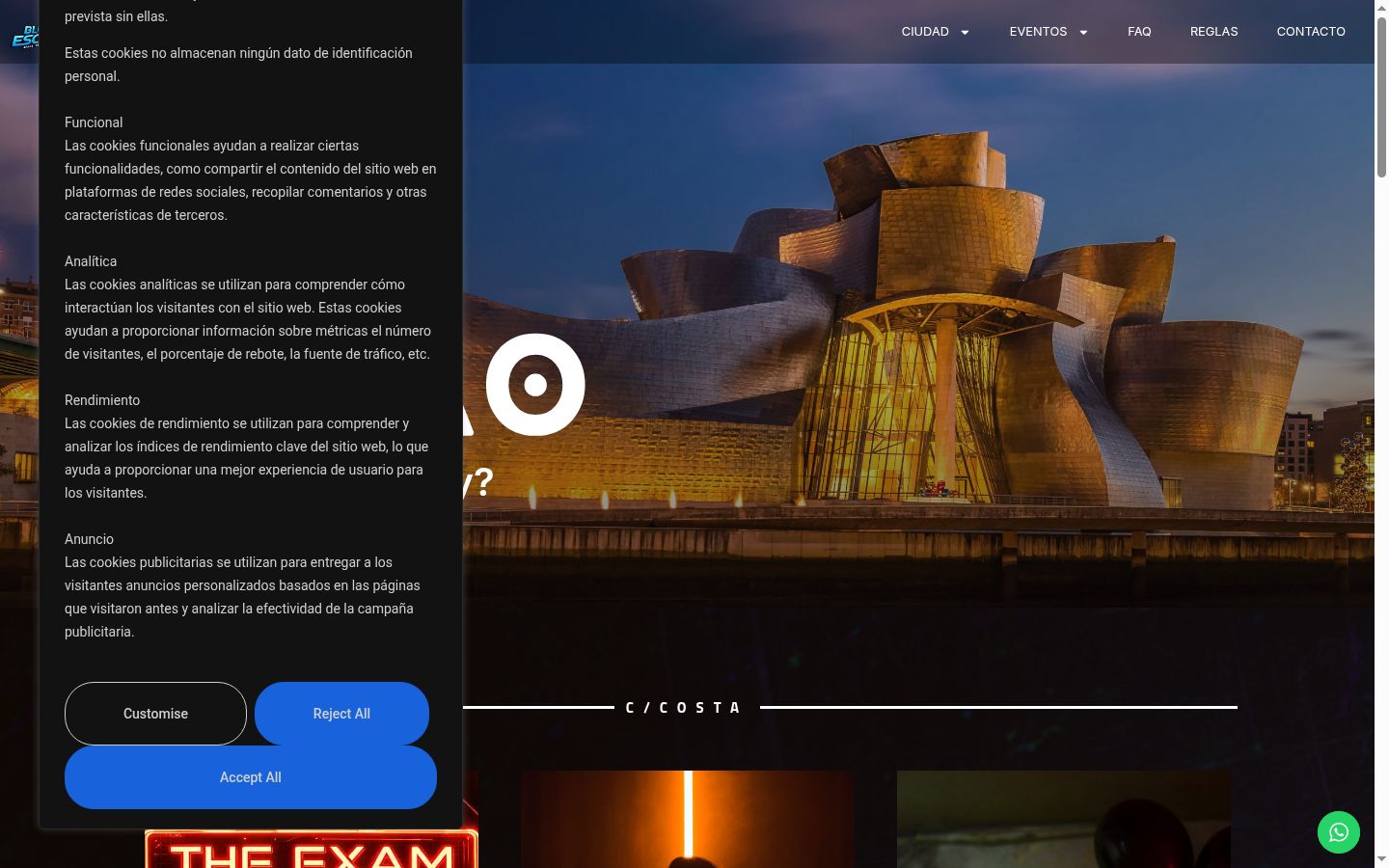This screenshot has width=1389, height=868.
Task: Open the orange glowing light room card
Action: point(687,820)
